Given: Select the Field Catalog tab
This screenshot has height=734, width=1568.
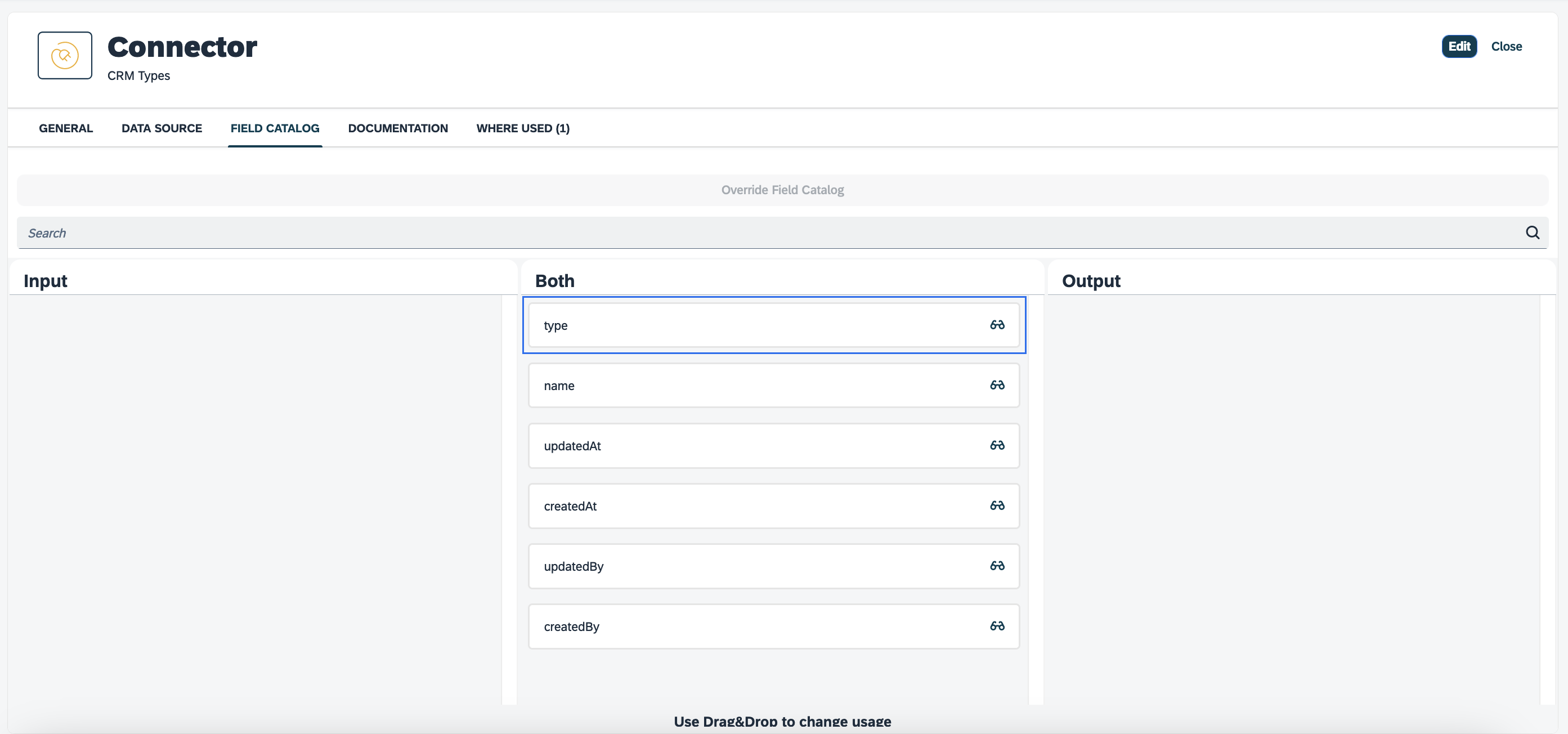Looking at the screenshot, I should 275,128.
